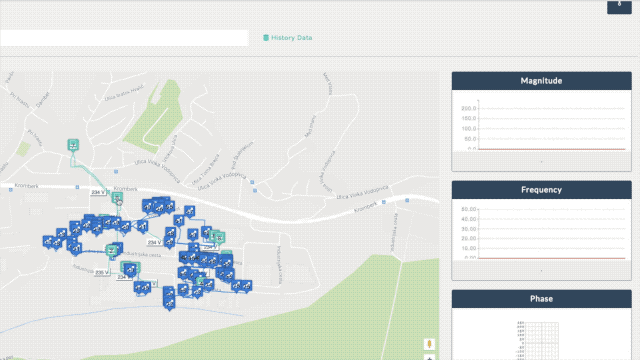Select the isolated teal transformer marker north of Kromberk road
Image resolution: width=640 pixels, height=360 pixels.
click(73, 145)
